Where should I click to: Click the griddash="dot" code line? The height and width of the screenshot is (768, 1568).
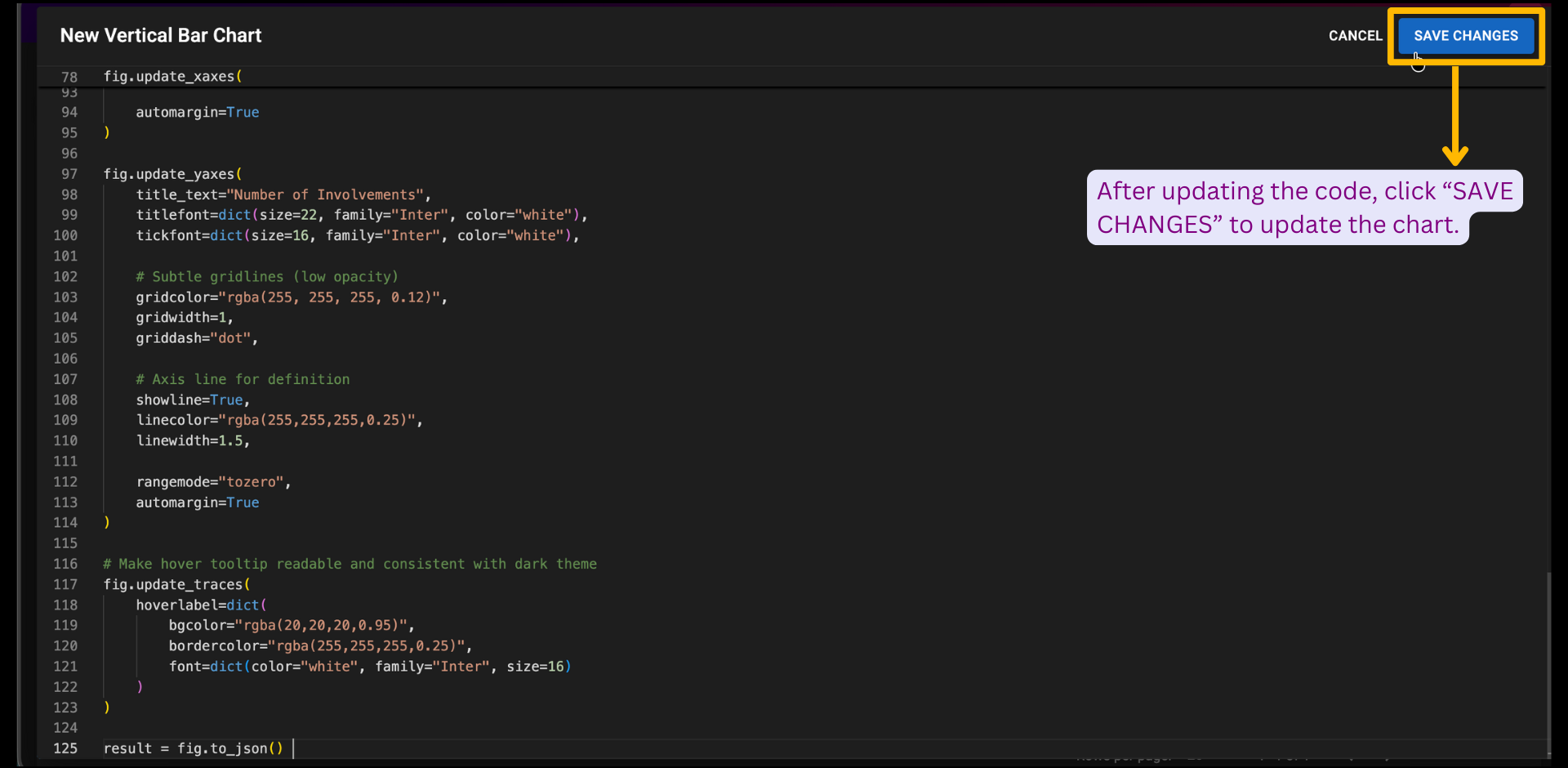click(196, 338)
